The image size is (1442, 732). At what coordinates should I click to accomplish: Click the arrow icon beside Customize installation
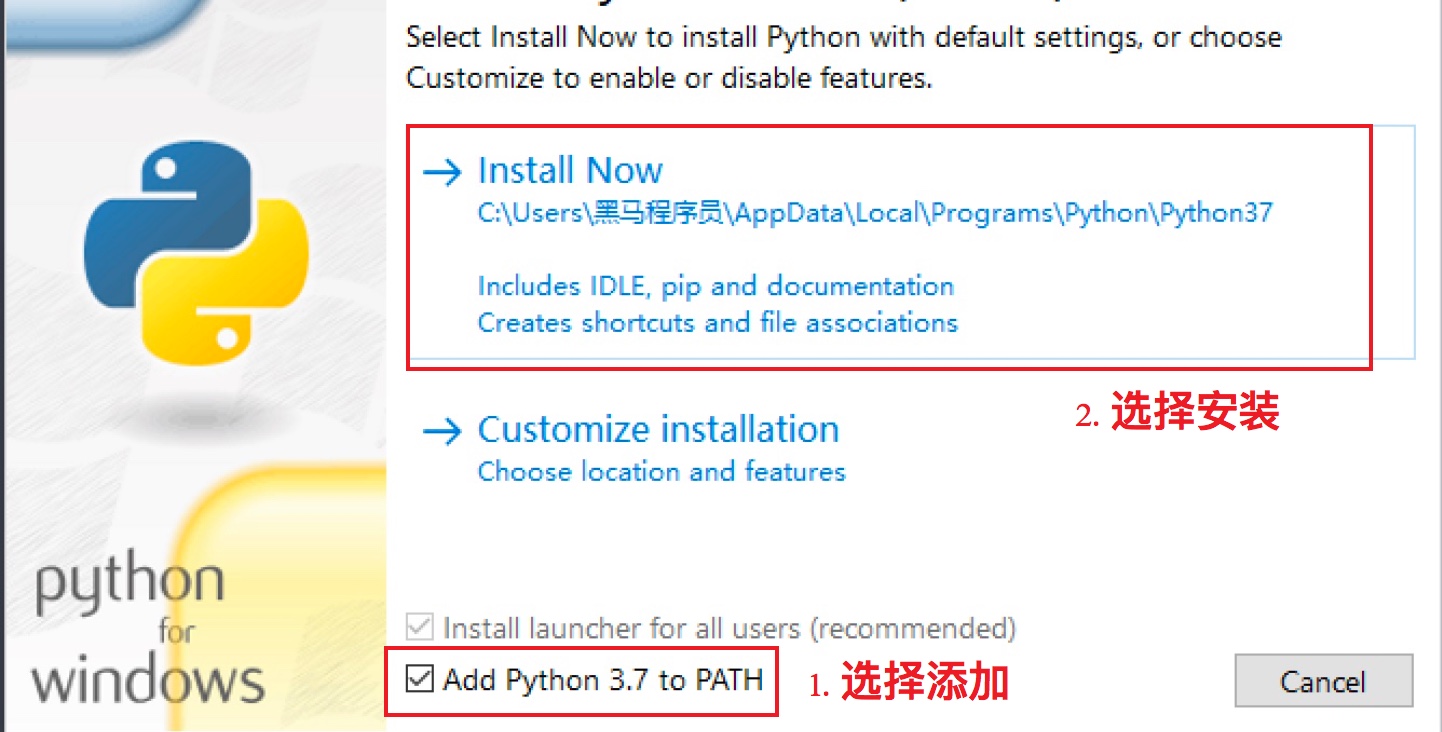tap(442, 431)
